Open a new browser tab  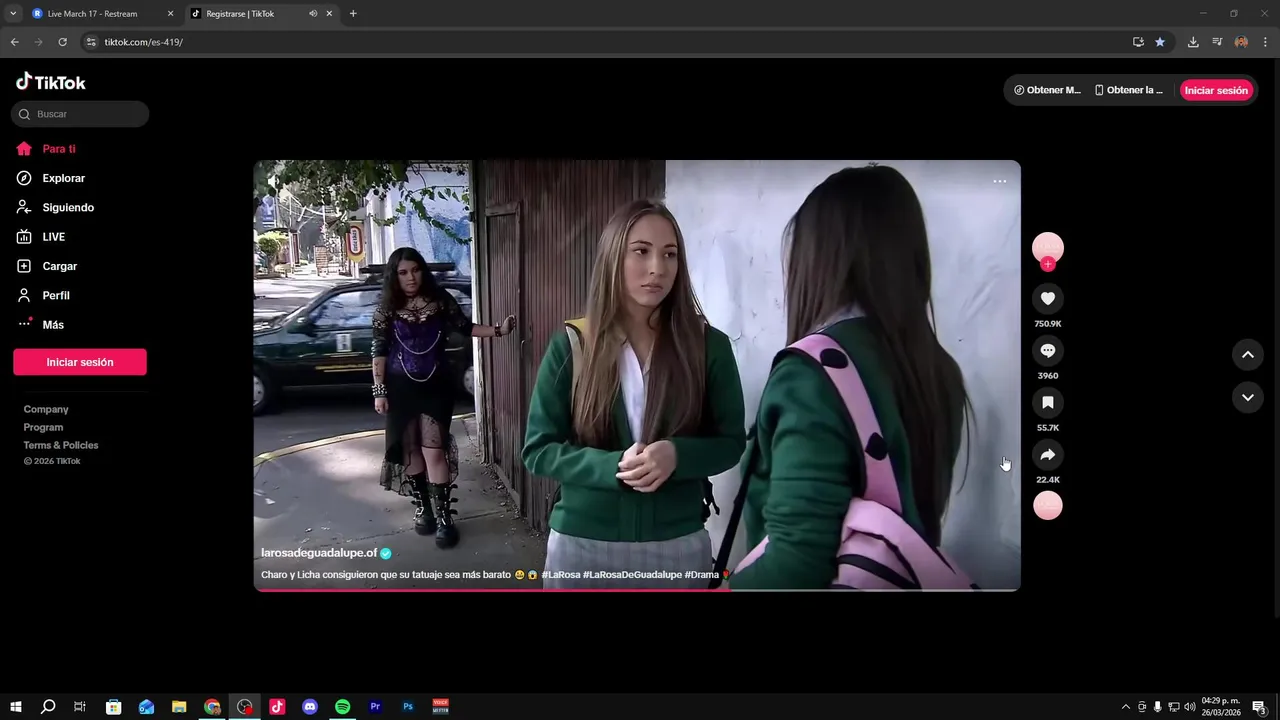[353, 14]
